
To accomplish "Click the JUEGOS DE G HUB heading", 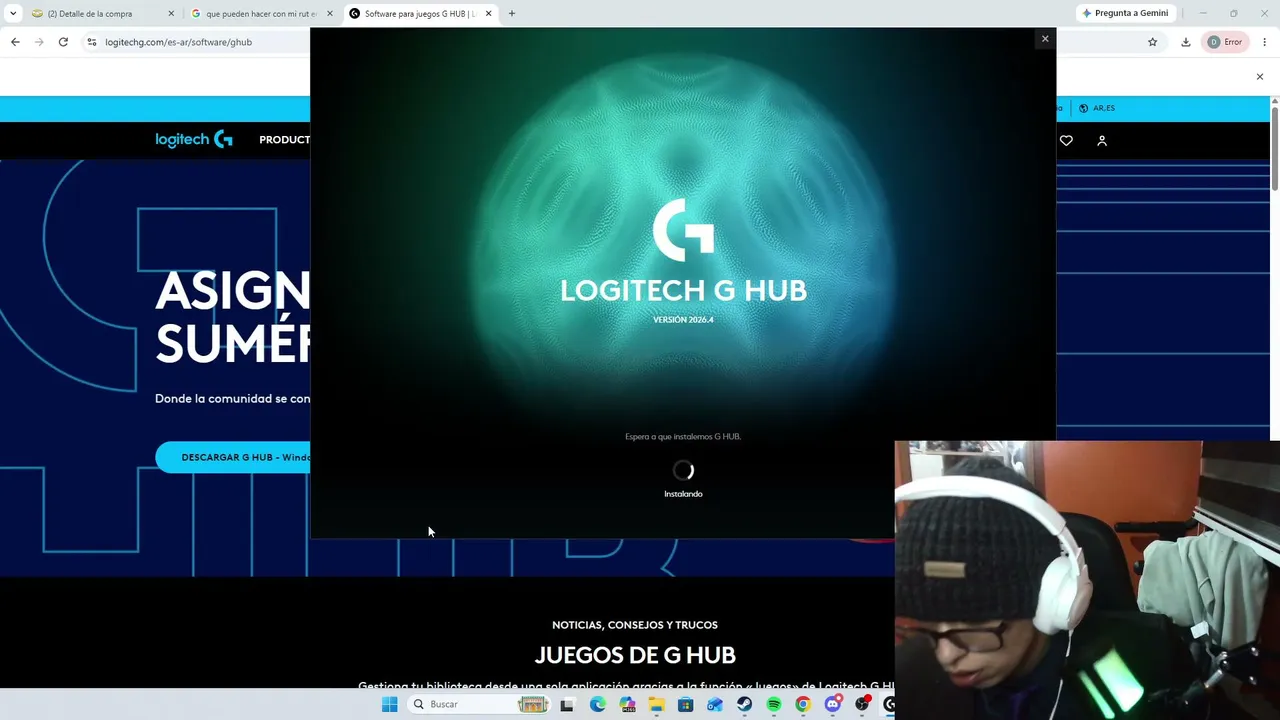I will (x=635, y=655).
